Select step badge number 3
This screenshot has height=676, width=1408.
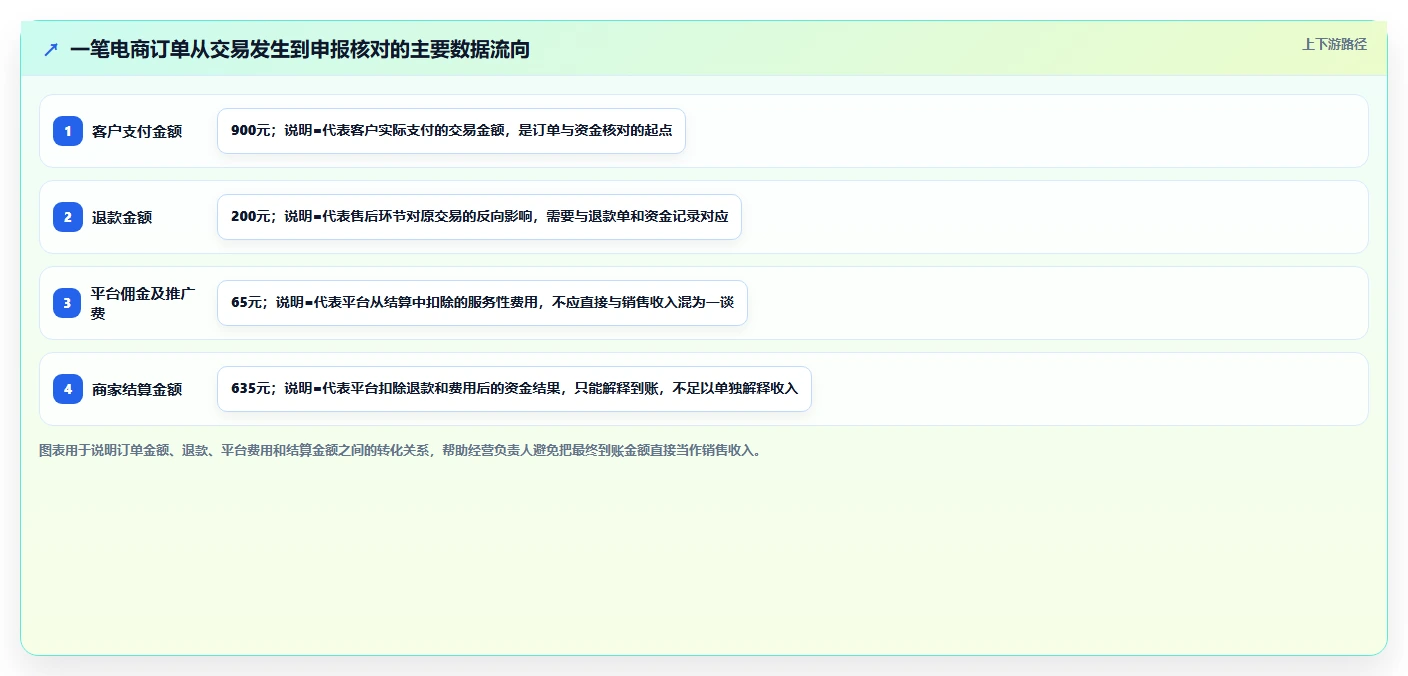tap(68, 303)
